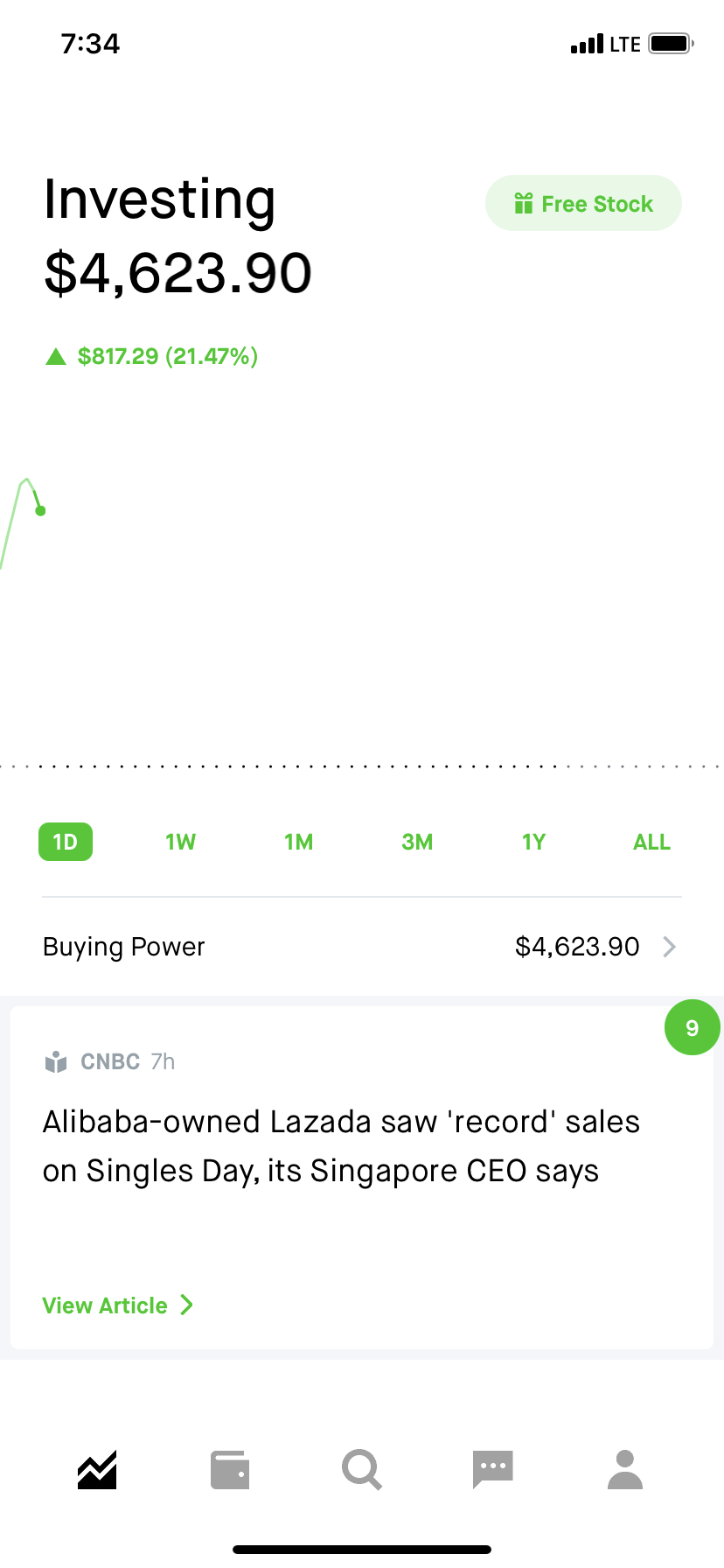Show ALL time chart range
The image size is (724, 1568).
(651, 842)
